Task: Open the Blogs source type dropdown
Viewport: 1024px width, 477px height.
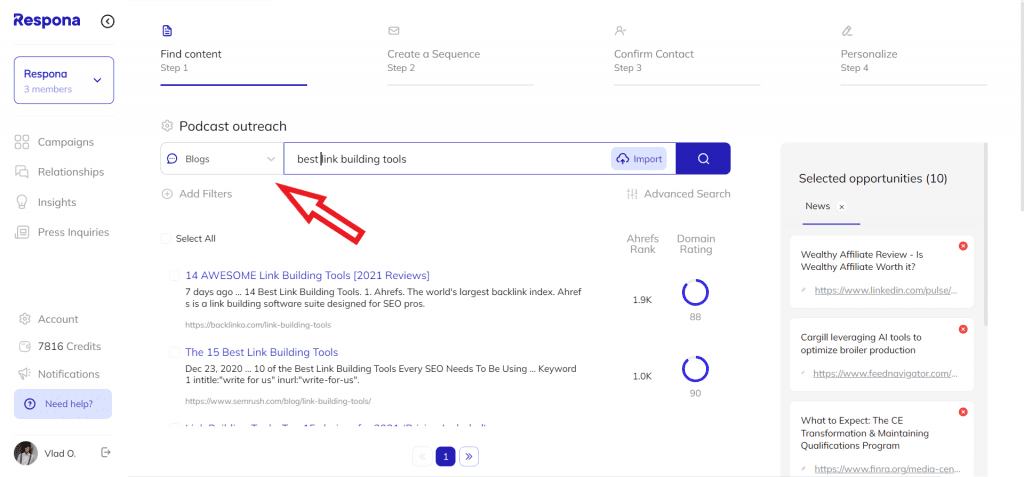Action: point(222,159)
